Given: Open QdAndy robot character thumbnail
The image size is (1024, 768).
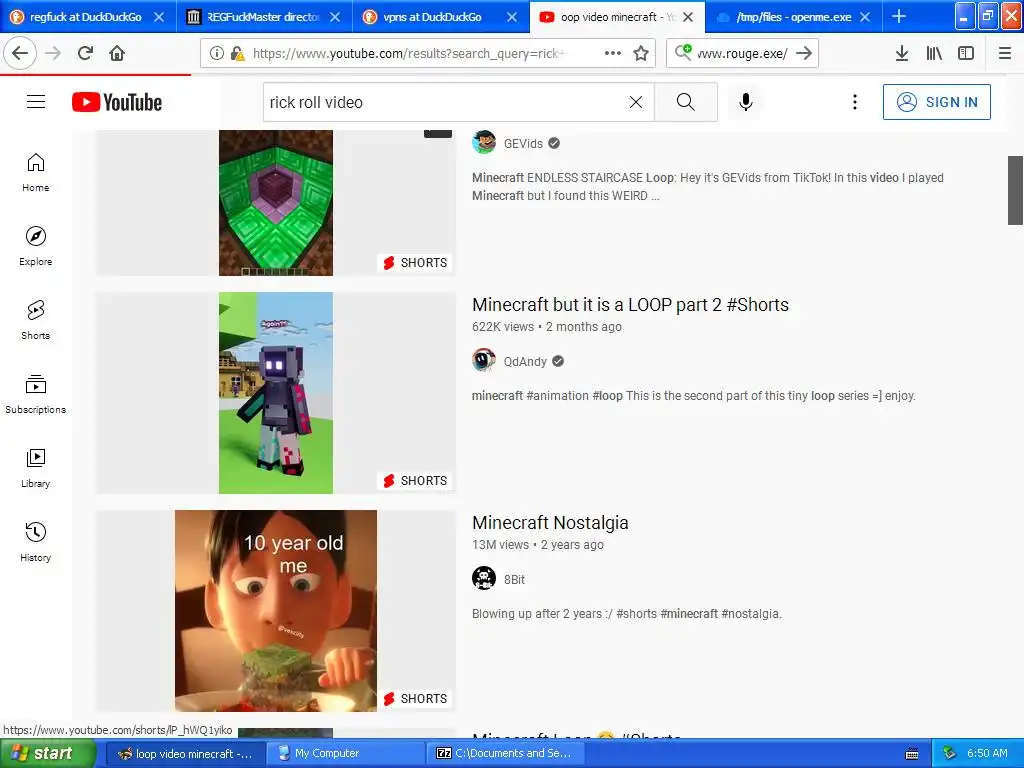Looking at the screenshot, I should tap(276, 392).
